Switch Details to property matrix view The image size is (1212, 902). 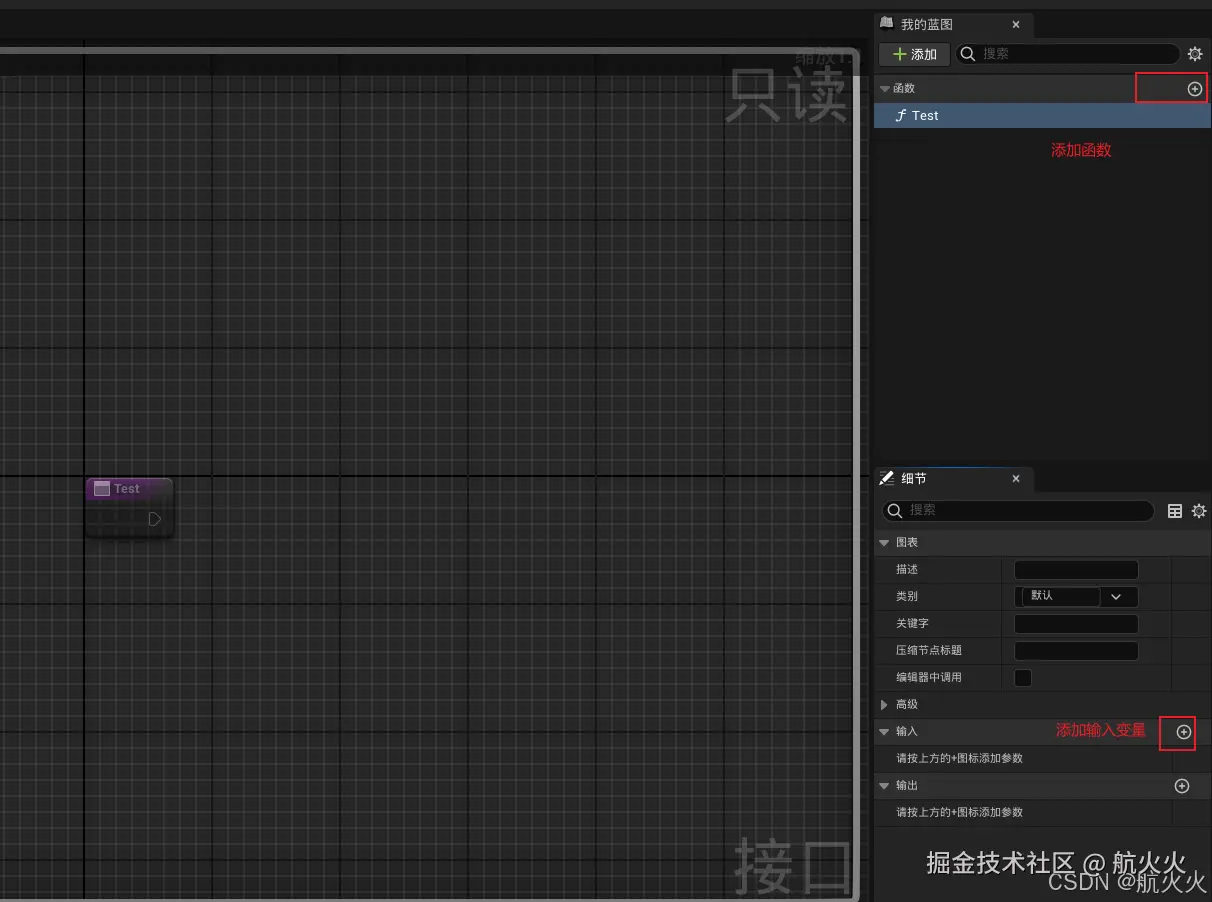pyautogui.click(x=1175, y=511)
